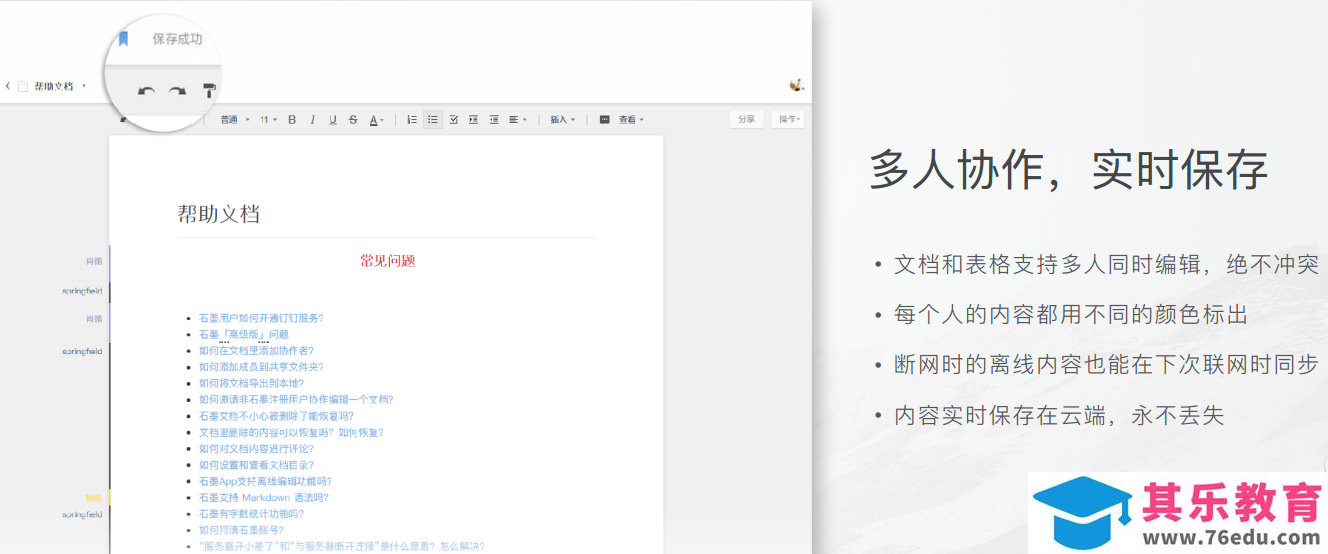Toggle underline formatting
1328x554 pixels.
(333, 120)
